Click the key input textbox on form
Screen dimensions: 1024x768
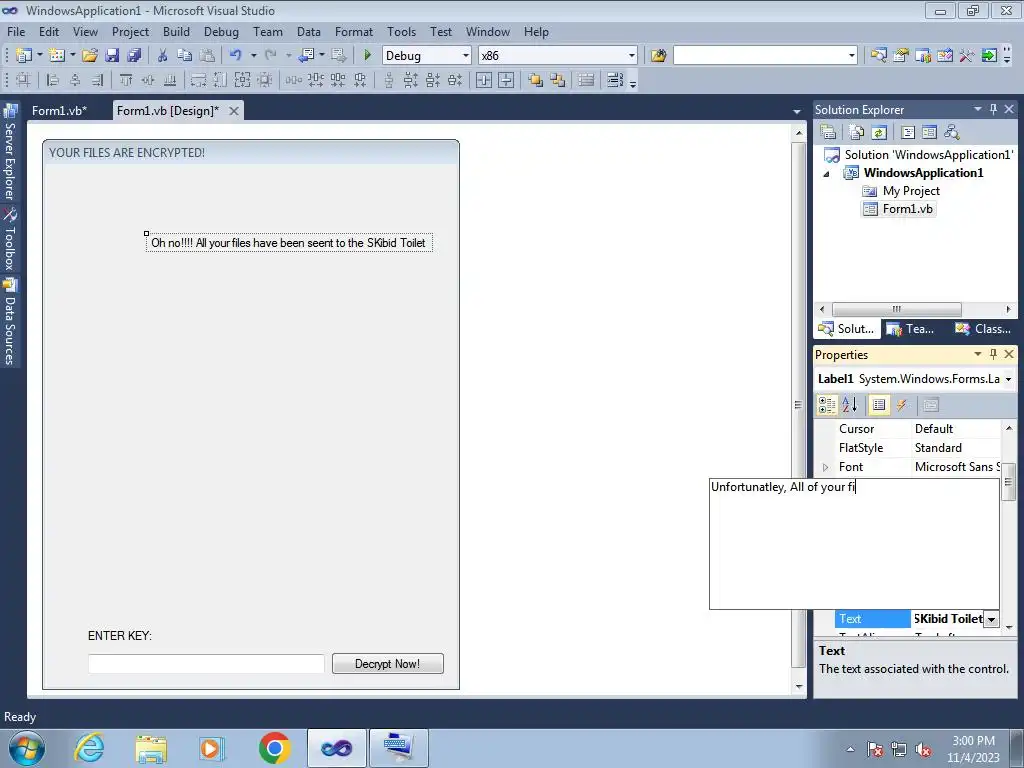[206, 664]
